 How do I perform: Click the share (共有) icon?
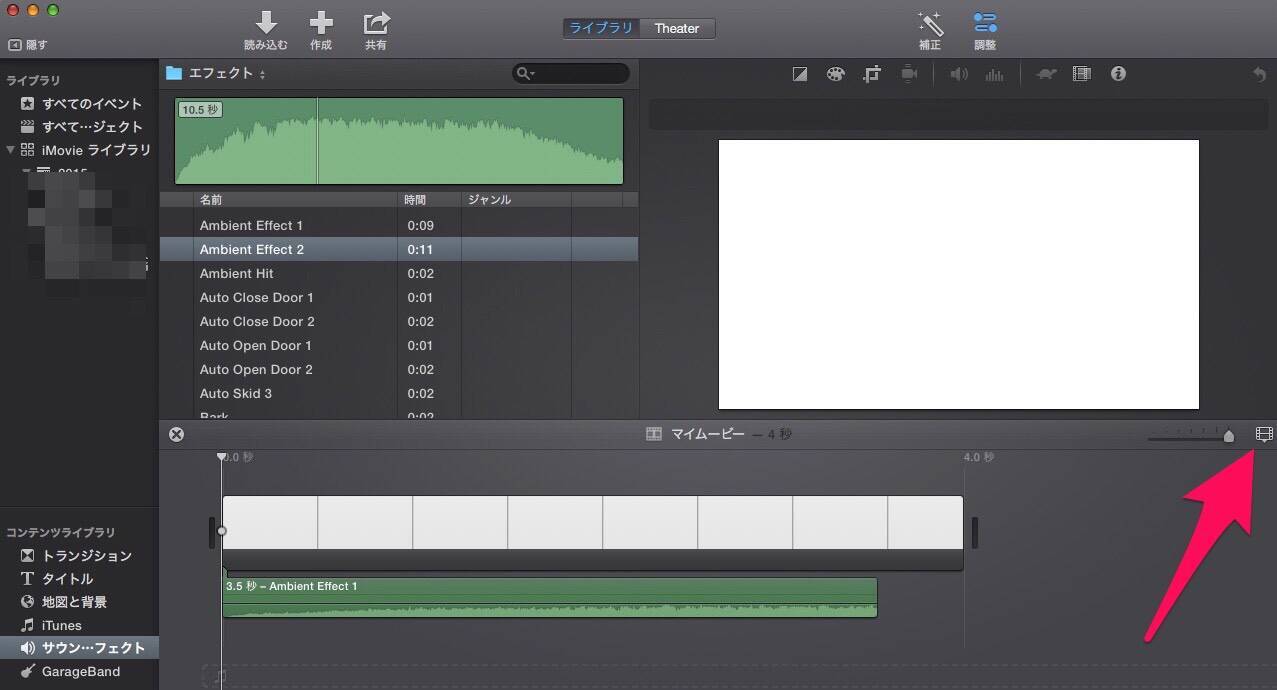pos(376,23)
